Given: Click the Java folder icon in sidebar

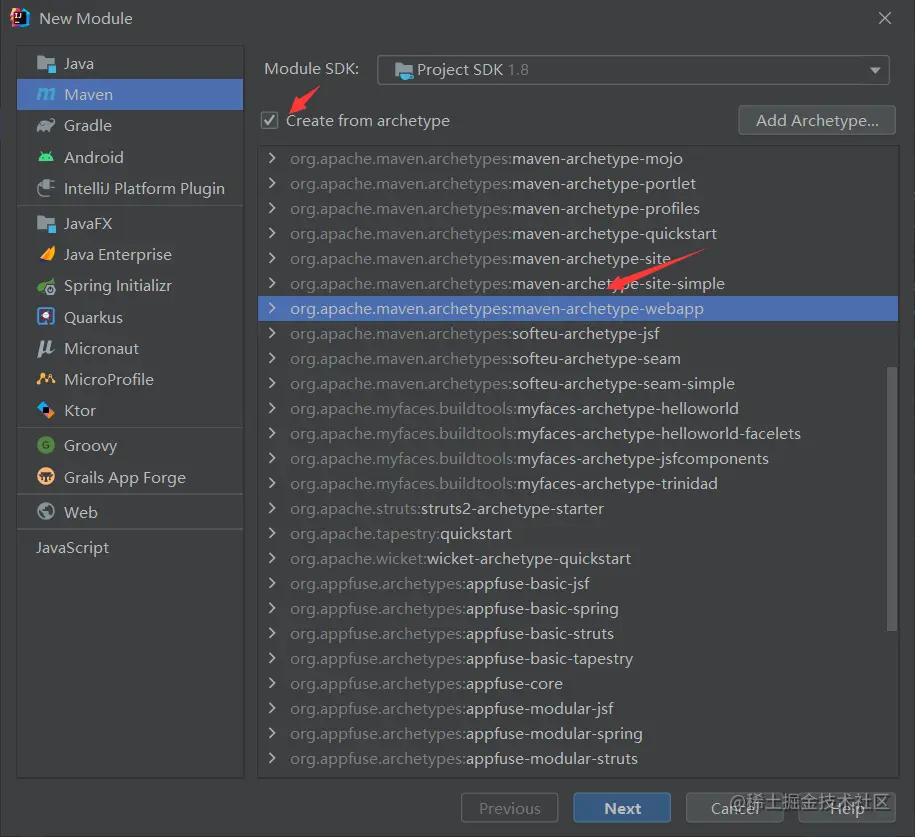Looking at the screenshot, I should point(46,63).
